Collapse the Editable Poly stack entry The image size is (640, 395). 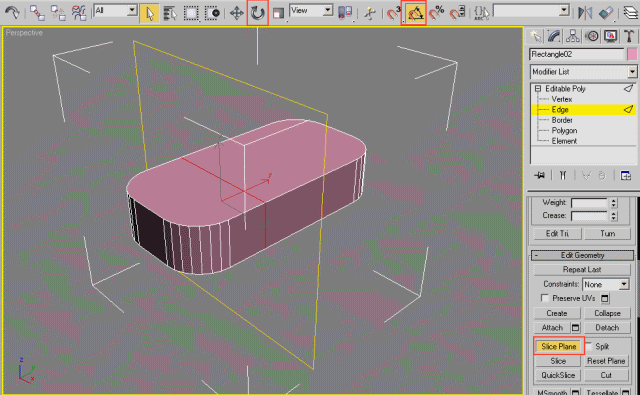[x=538, y=89]
